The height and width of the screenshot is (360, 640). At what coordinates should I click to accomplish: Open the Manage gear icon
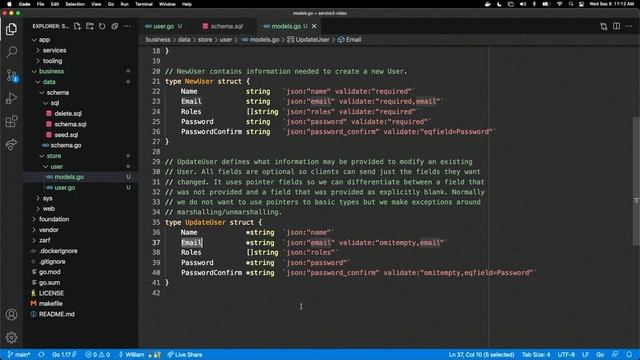pyautogui.click(x=11, y=337)
